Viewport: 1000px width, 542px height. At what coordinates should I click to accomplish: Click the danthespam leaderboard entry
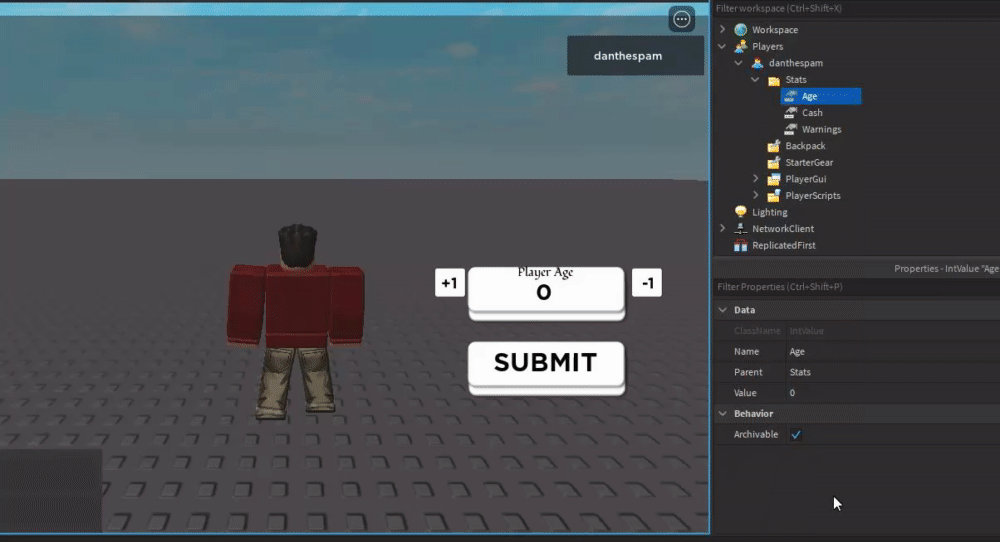click(x=635, y=55)
